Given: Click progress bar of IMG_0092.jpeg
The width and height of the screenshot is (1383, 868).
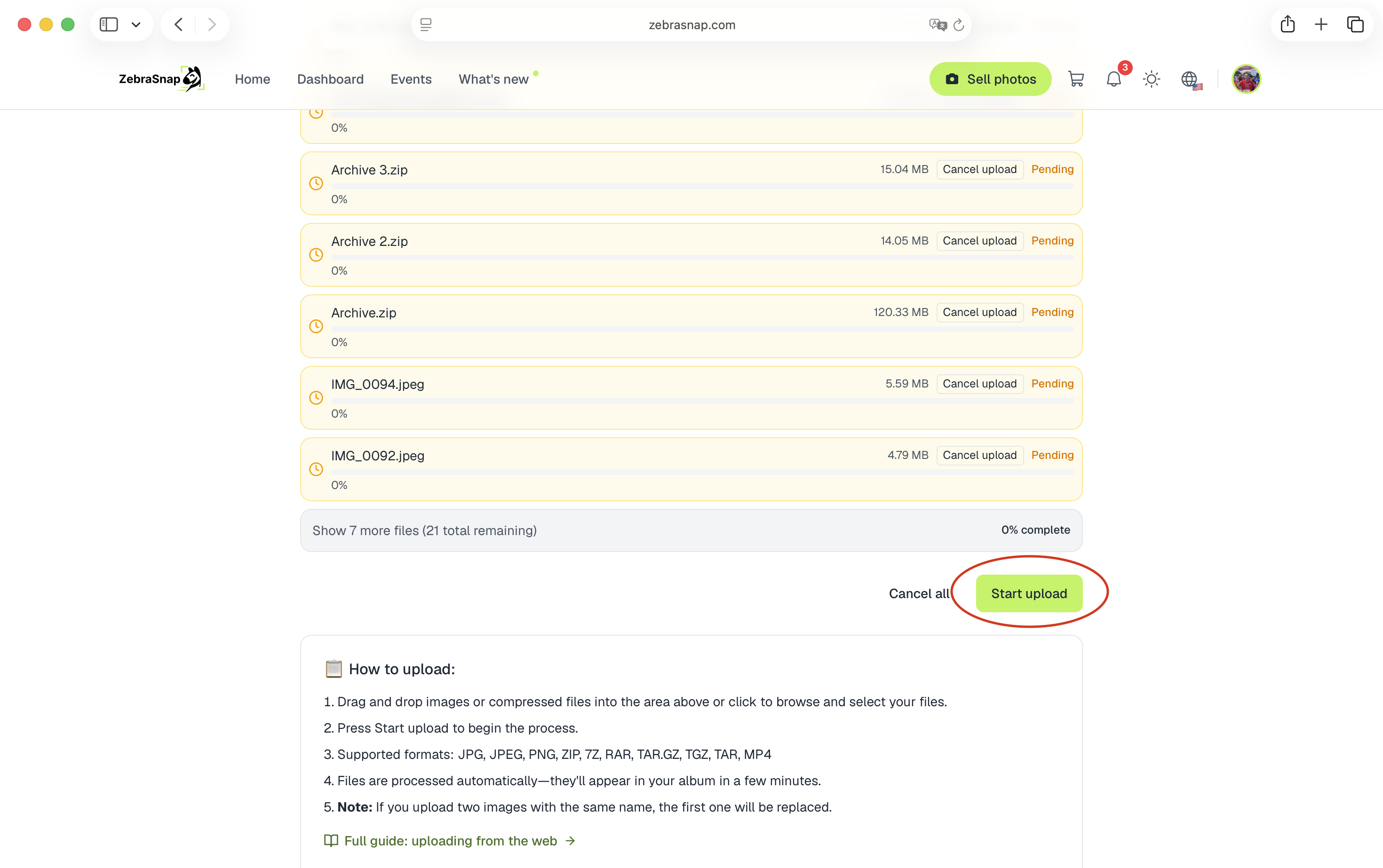Looking at the screenshot, I should (x=702, y=473).
